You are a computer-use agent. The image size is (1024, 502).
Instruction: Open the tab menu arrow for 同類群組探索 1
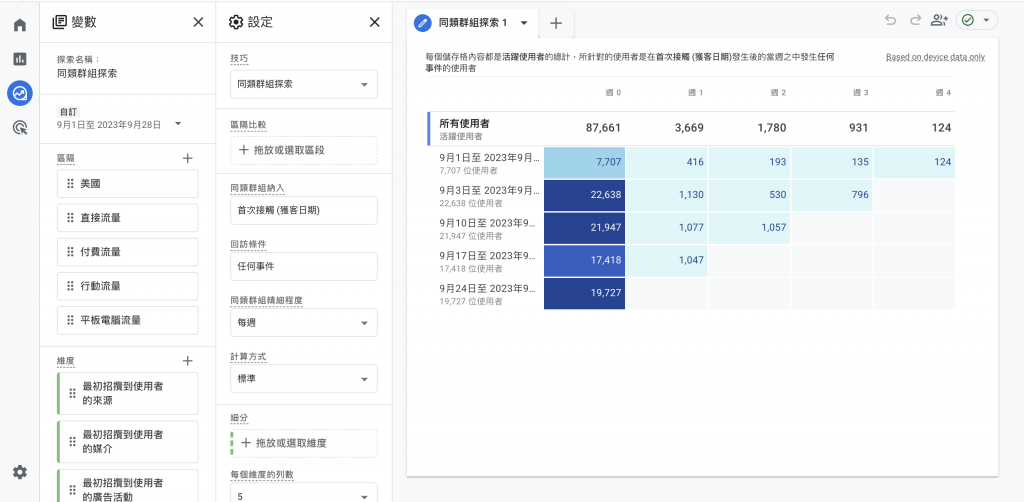pos(524,23)
